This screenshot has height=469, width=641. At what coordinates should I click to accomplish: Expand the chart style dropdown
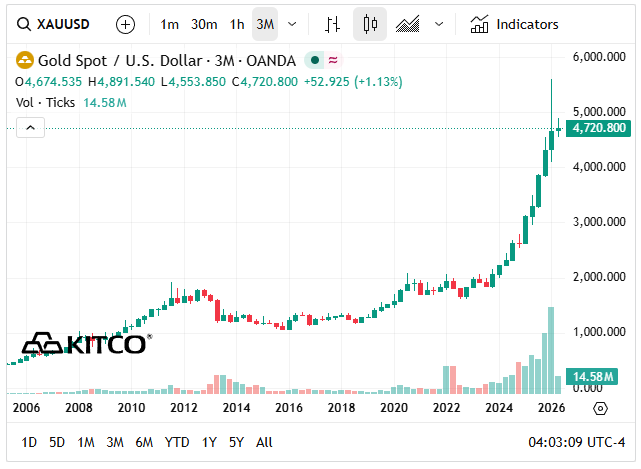click(x=439, y=25)
